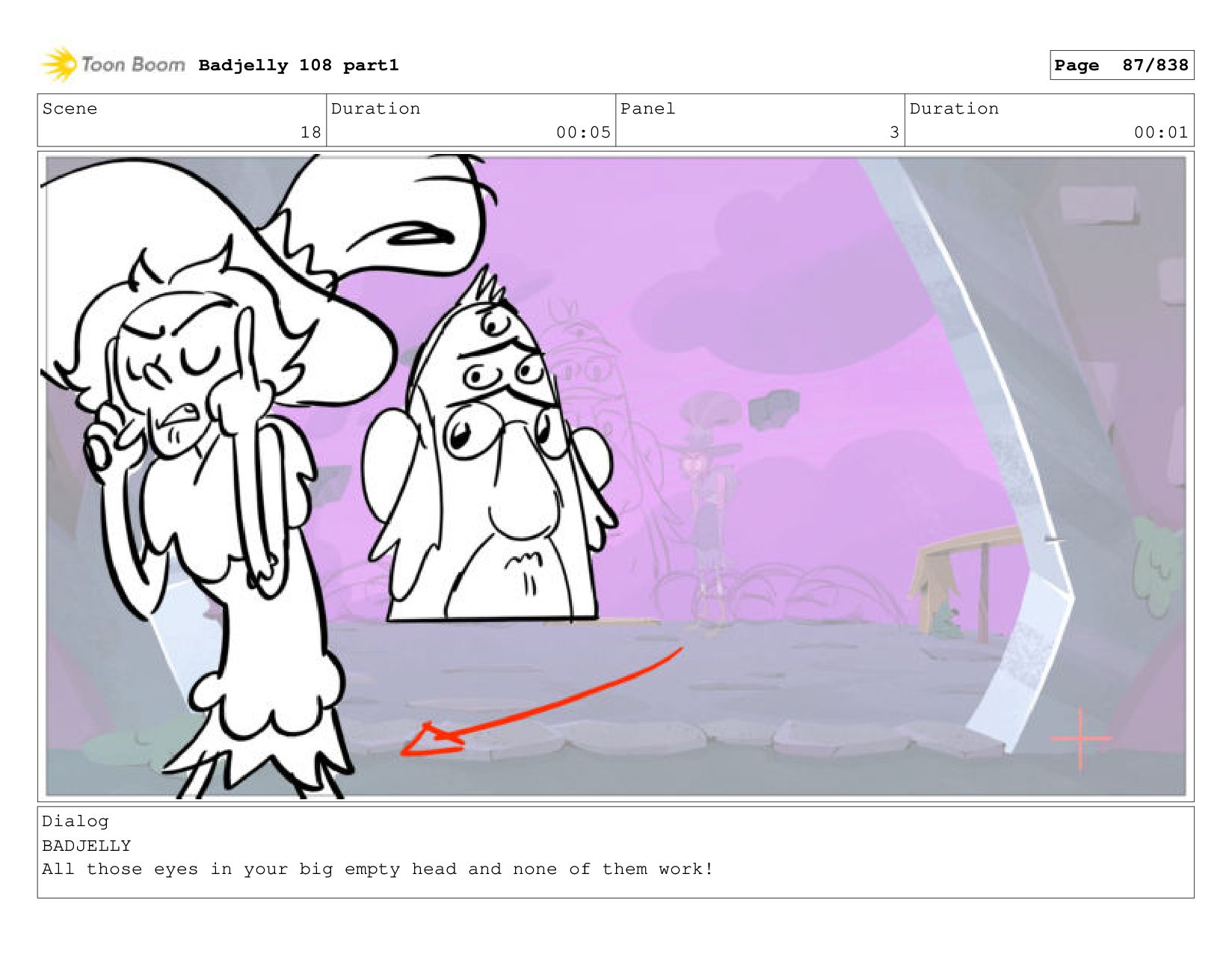
Task: Select panel number '3'
Action: pyautogui.click(x=894, y=132)
